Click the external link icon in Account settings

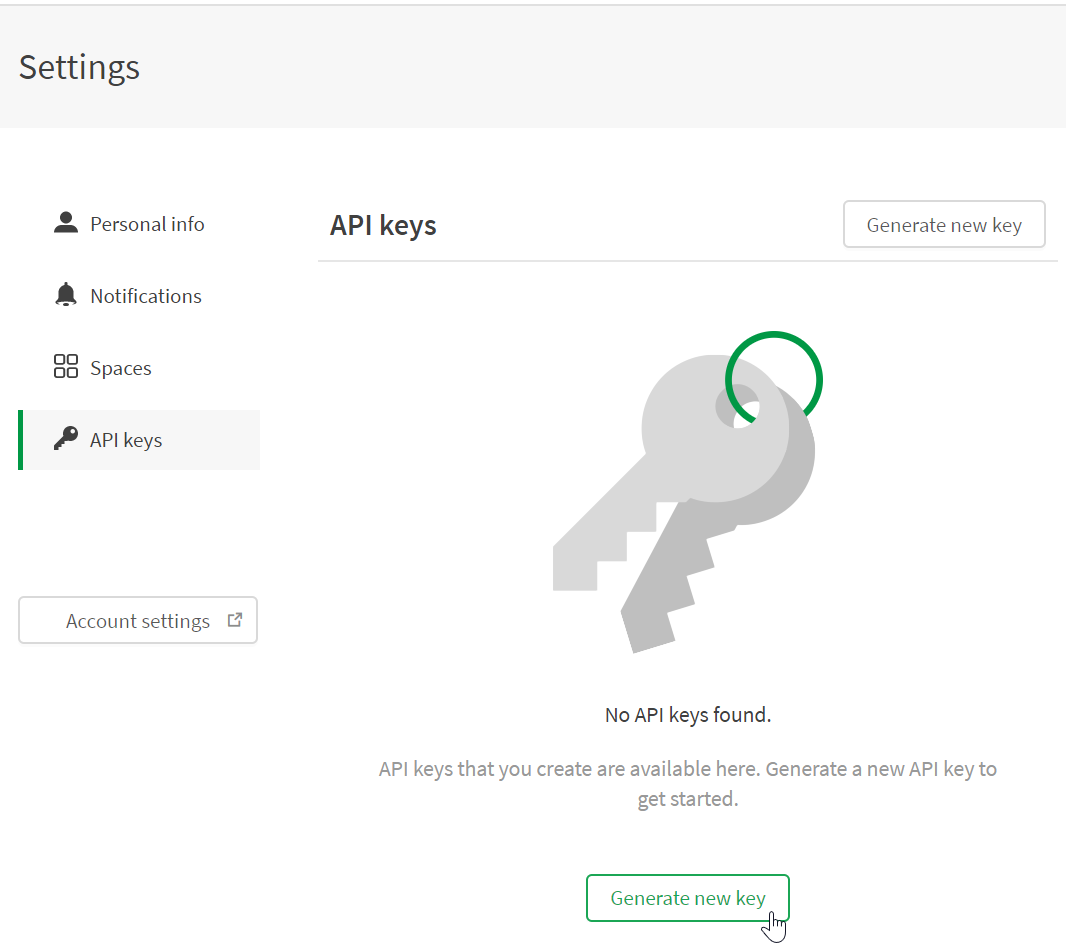(x=235, y=620)
